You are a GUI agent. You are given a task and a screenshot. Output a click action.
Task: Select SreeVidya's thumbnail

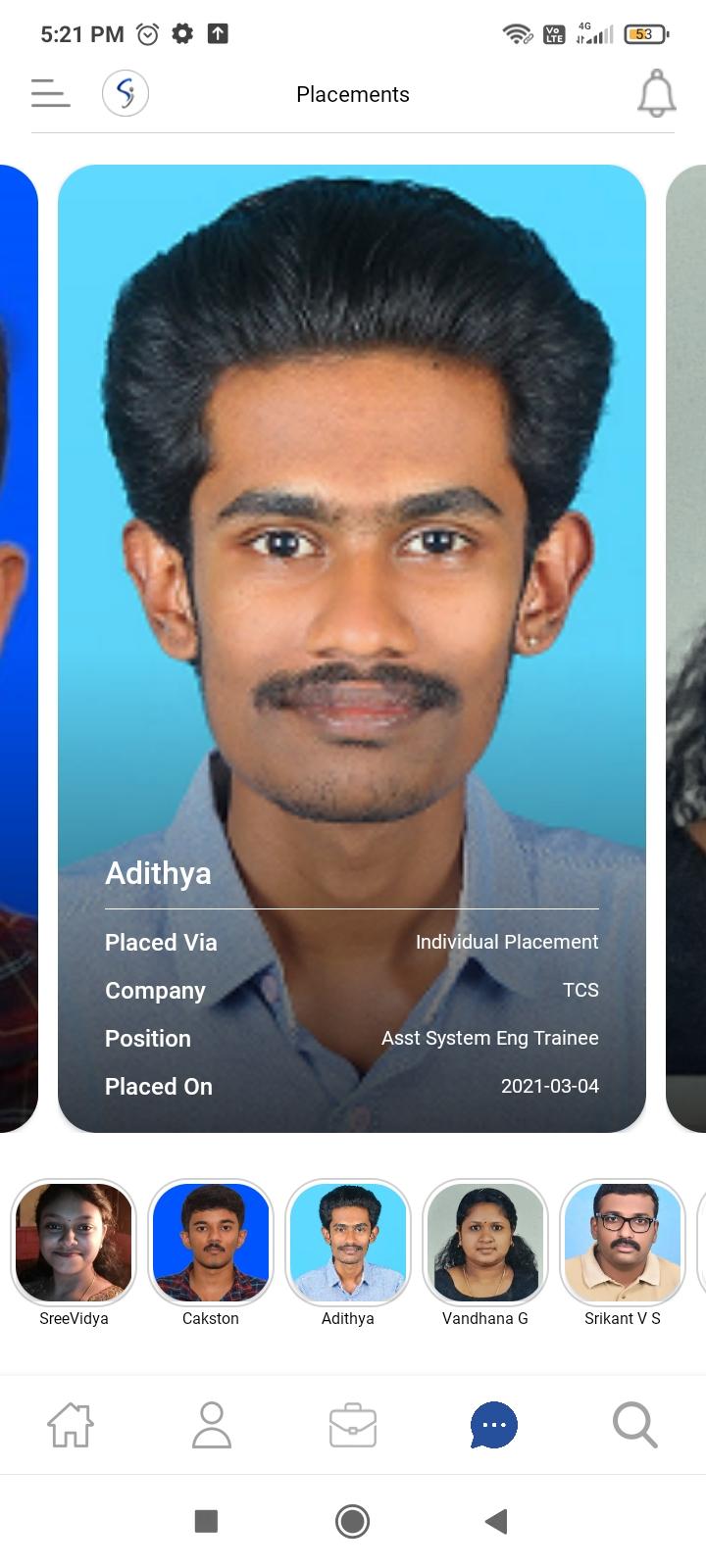(74, 1242)
